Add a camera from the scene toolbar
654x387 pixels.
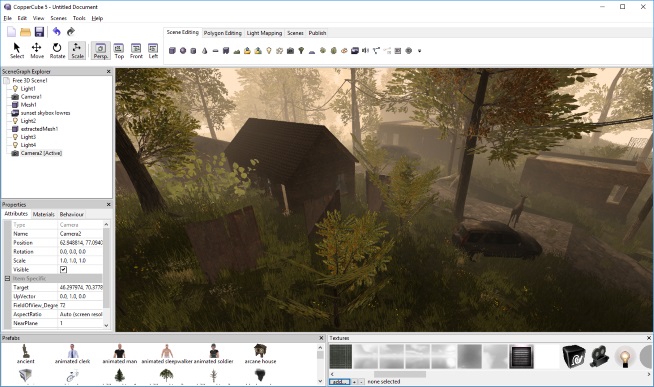tap(290, 50)
